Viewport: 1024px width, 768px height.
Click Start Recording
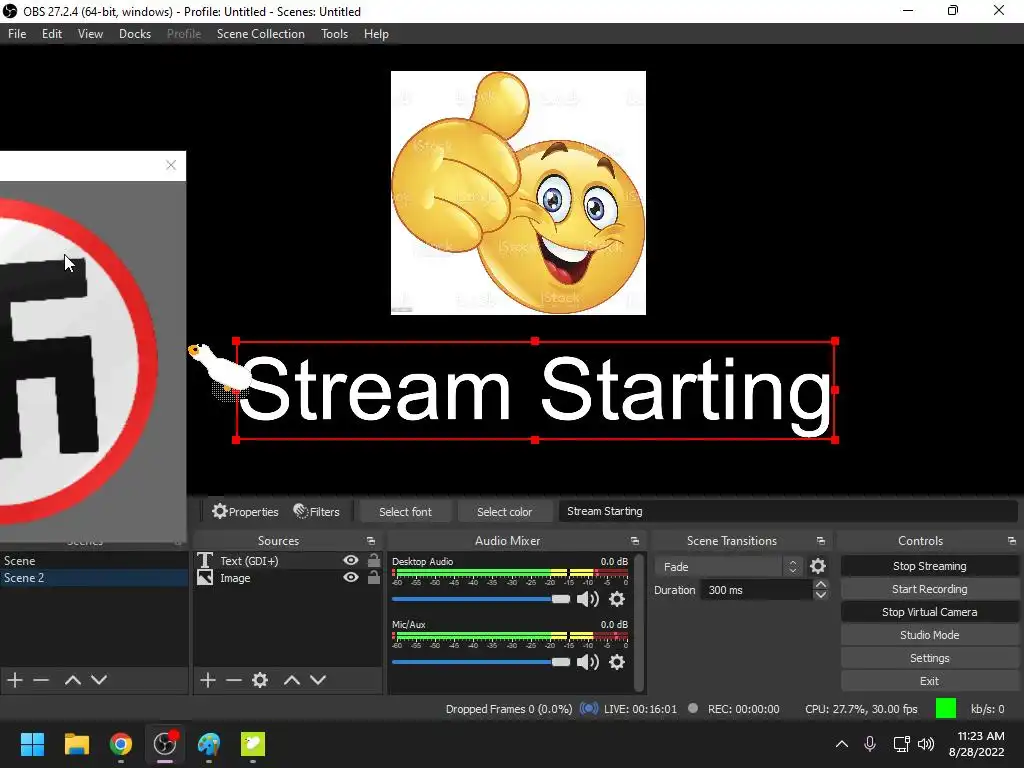(x=929, y=589)
